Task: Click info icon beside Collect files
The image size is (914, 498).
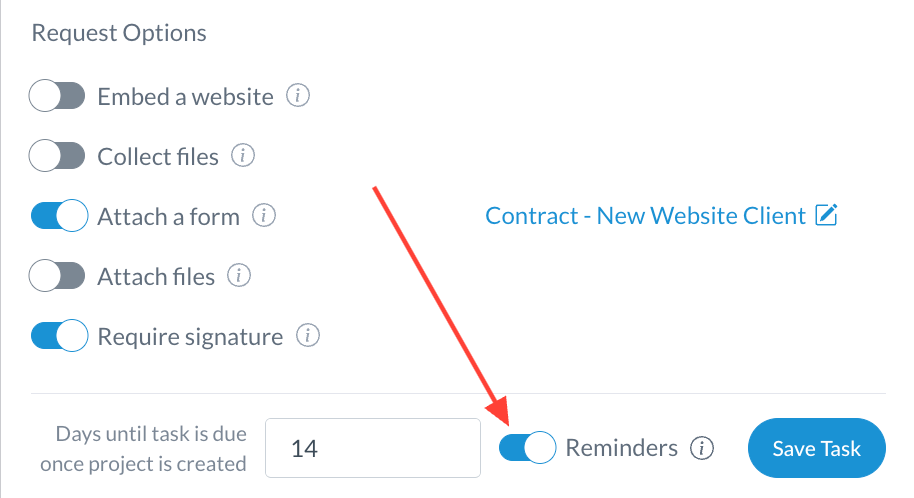Action: click(243, 157)
